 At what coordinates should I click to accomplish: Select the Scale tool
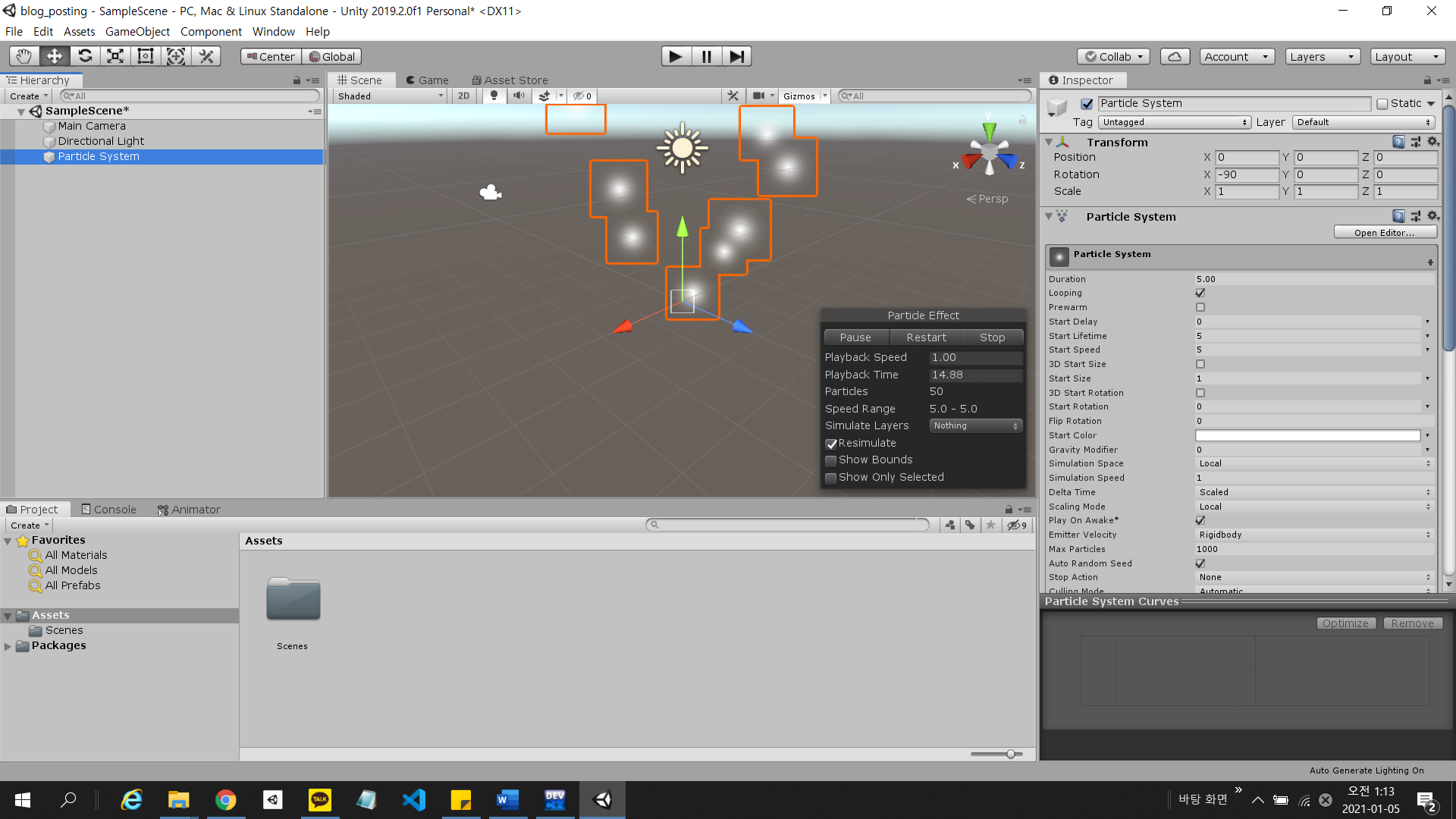115,56
